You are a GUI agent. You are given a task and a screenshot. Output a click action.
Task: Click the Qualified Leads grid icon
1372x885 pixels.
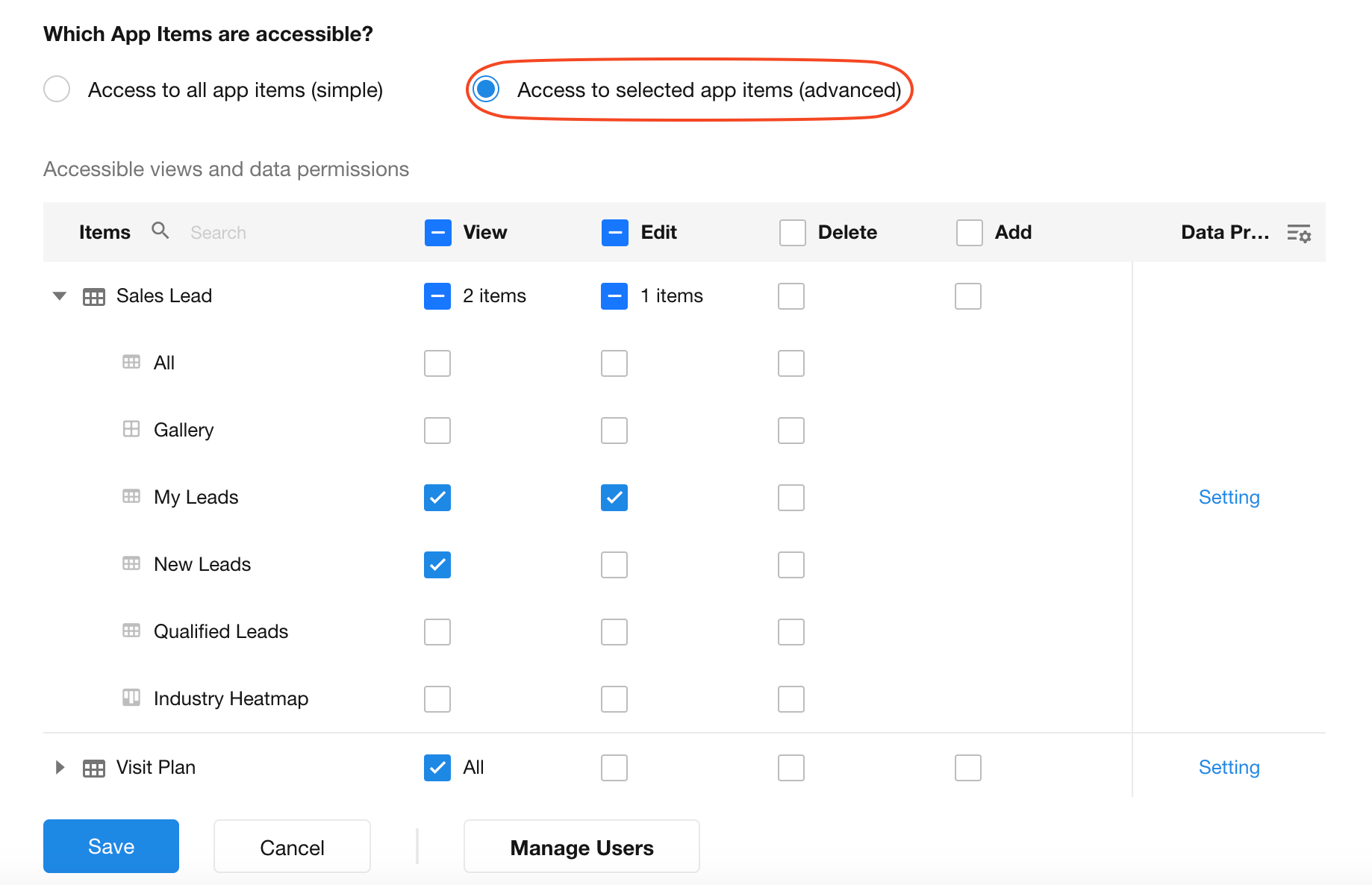pos(131,631)
